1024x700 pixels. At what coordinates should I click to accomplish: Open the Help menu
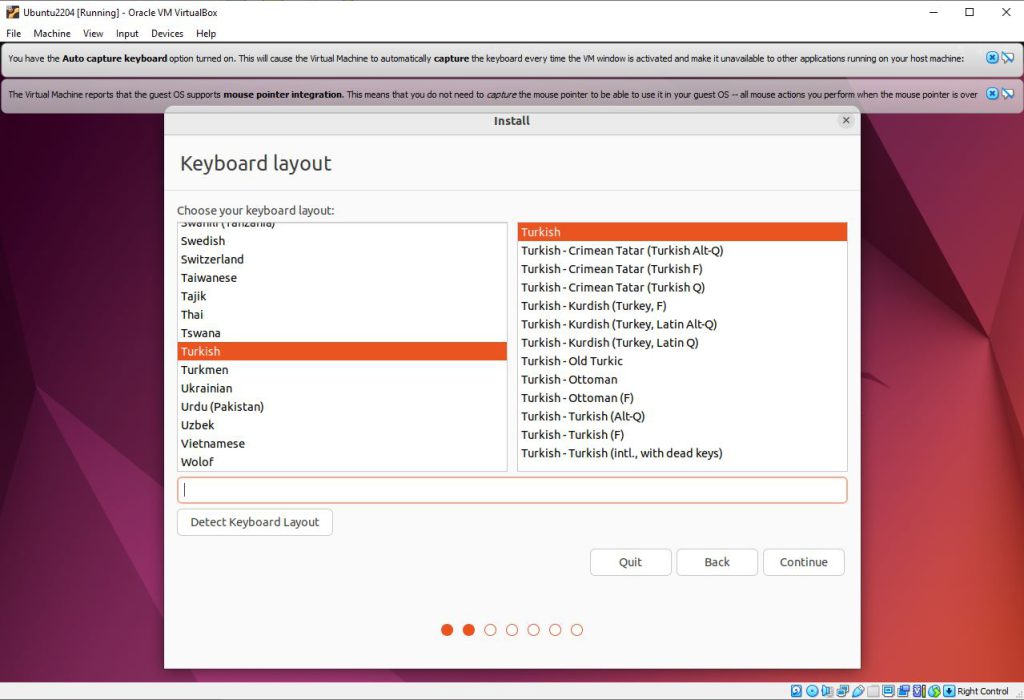click(x=206, y=33)
